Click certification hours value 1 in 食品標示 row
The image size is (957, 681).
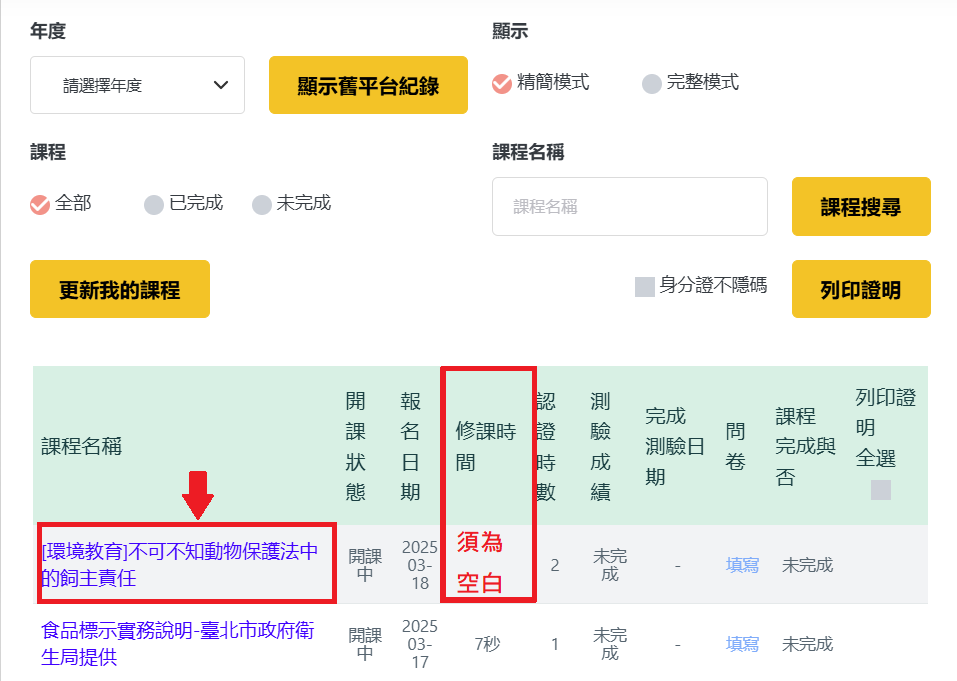(x=554, y=644)
